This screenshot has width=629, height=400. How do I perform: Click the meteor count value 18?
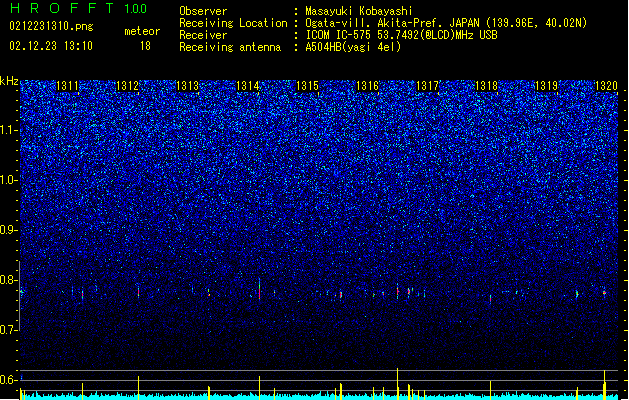(145, 46)
